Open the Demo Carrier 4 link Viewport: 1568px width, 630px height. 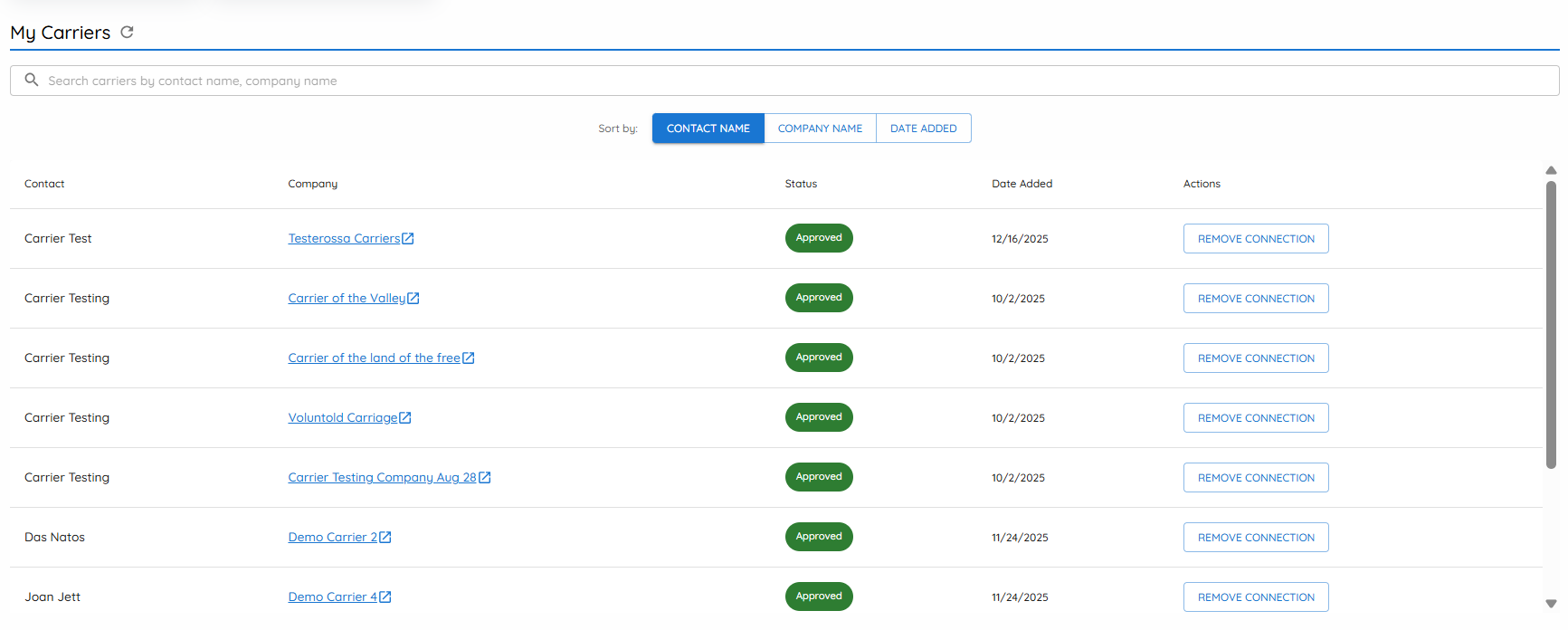click(333, 597)
